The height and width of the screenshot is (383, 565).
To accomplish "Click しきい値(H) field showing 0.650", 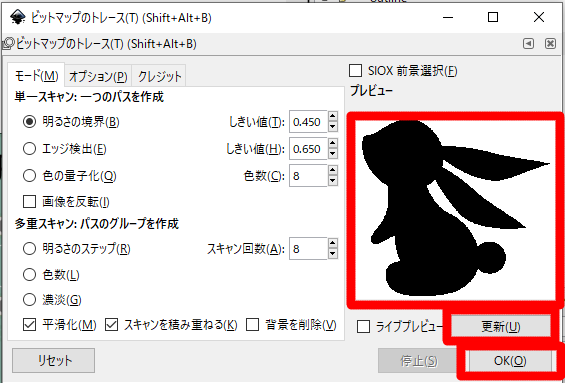I will pos(308,149).
